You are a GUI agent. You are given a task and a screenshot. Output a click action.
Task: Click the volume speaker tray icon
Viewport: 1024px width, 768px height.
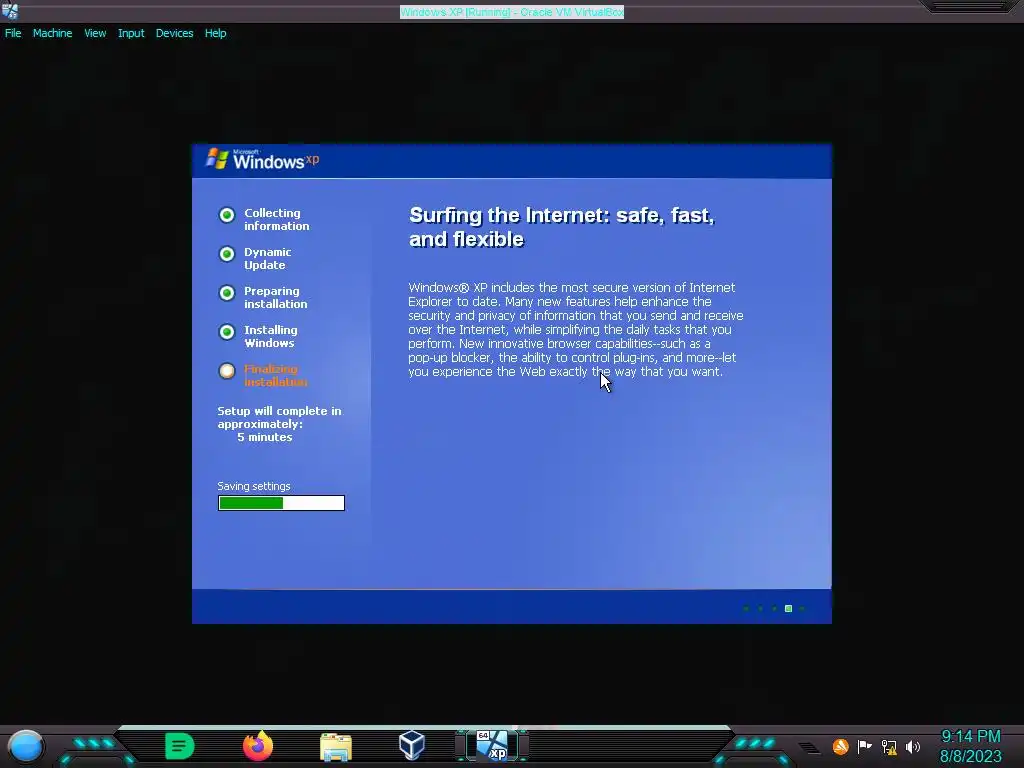pos(913,747)
